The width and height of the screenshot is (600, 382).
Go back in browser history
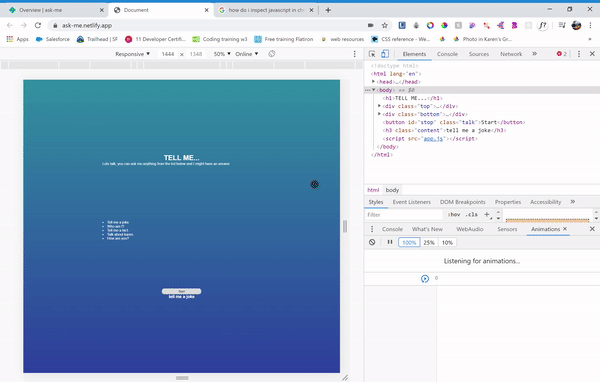tap(10, 25)
